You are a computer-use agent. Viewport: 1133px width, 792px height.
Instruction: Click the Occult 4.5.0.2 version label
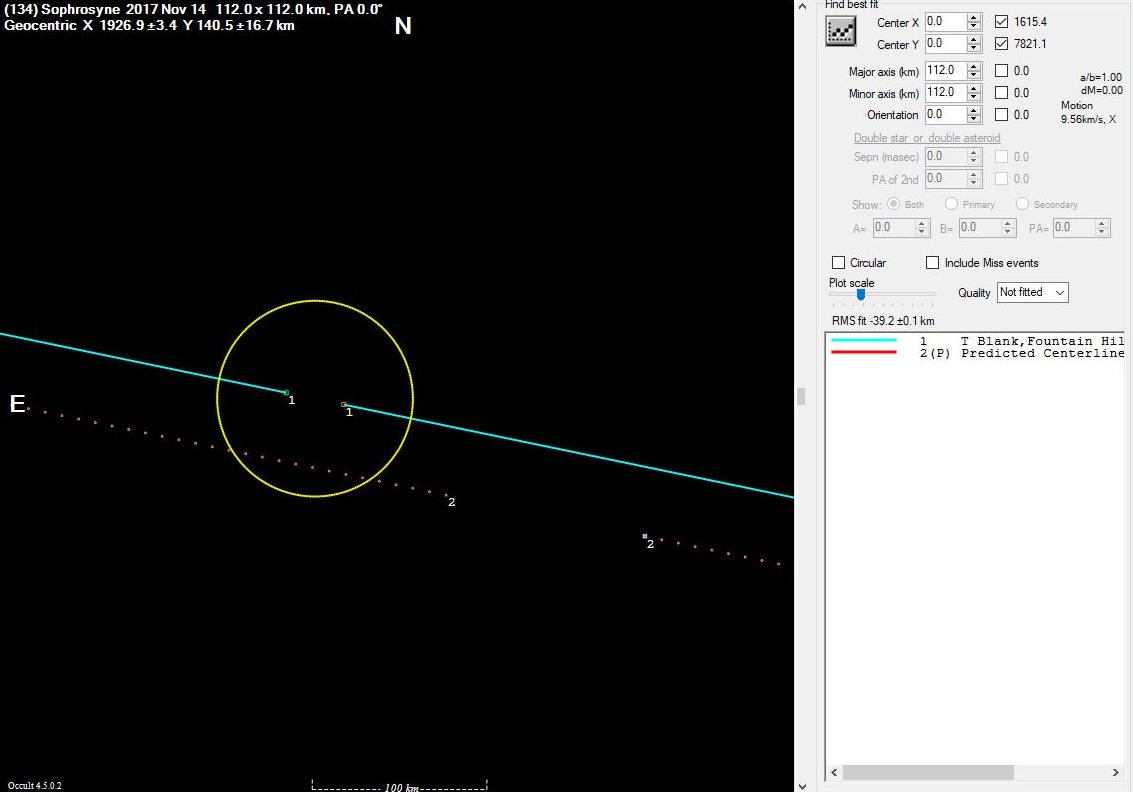tap(35, 785)
